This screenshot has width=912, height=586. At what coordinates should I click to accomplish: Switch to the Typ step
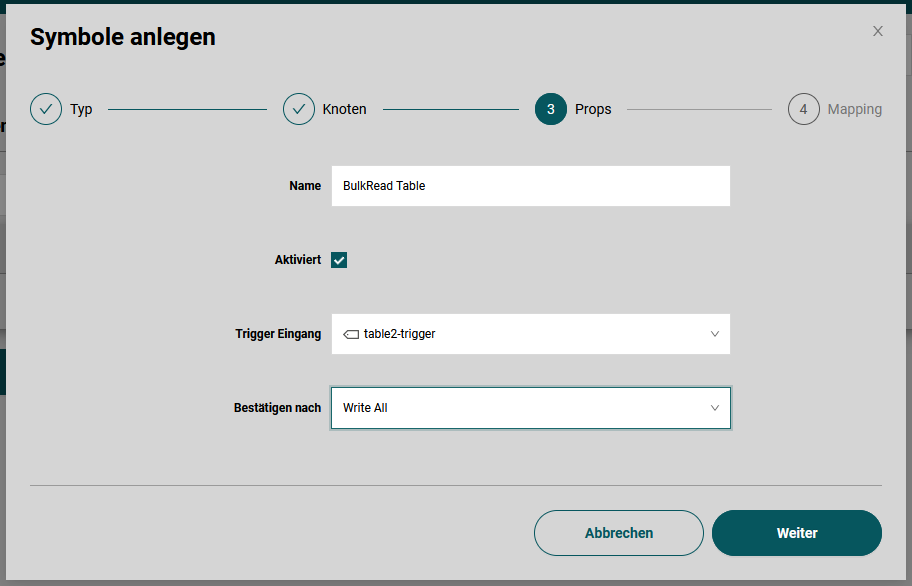click(81, 109)
